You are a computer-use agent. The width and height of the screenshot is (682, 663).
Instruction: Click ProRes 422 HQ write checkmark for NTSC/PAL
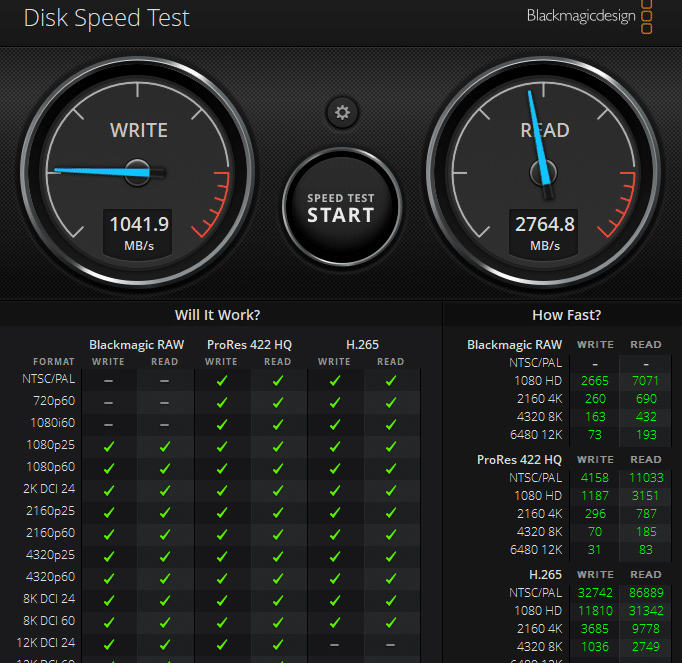coord(222,381)
